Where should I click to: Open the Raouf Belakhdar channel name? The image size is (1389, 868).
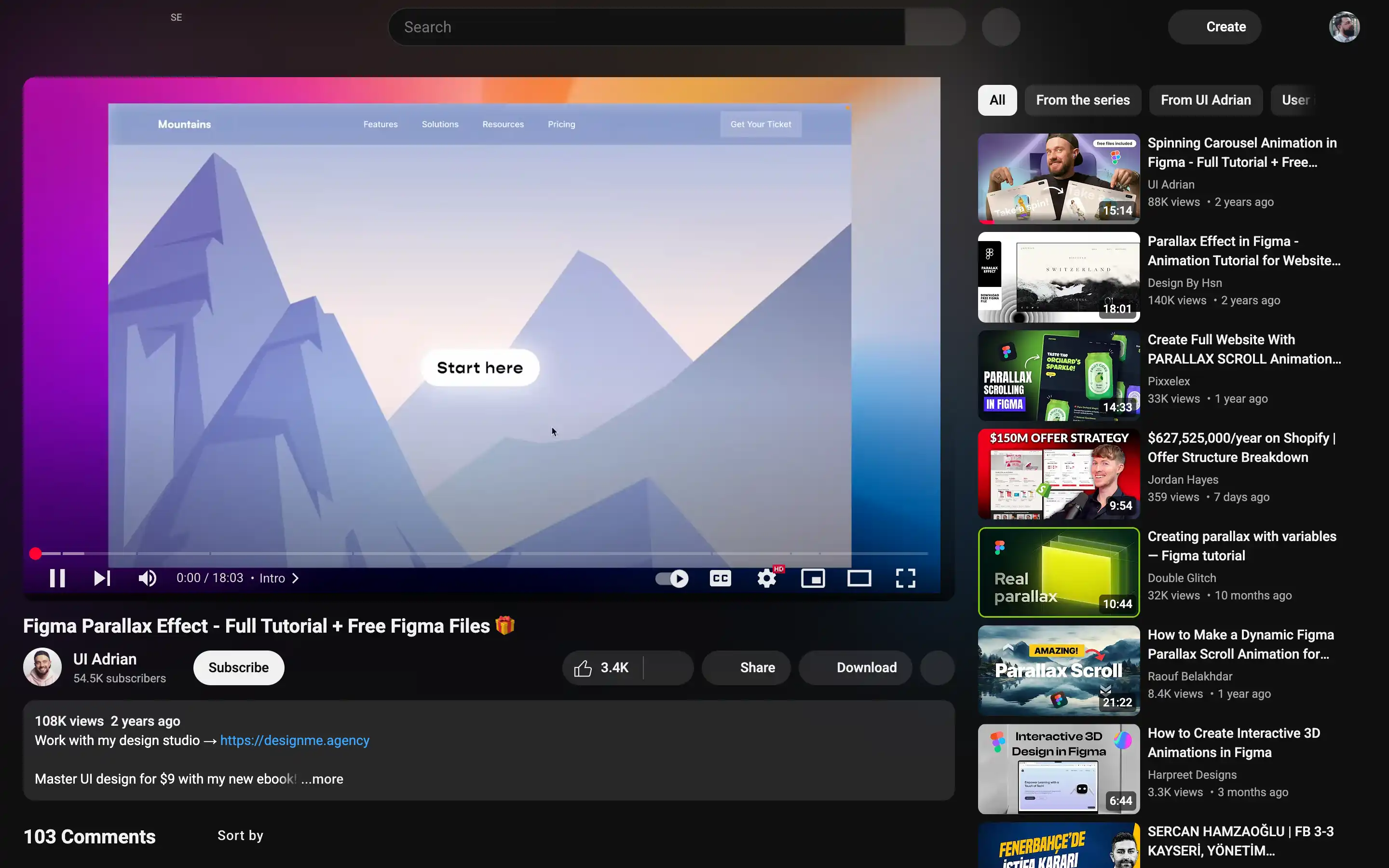coord(1190,676)
